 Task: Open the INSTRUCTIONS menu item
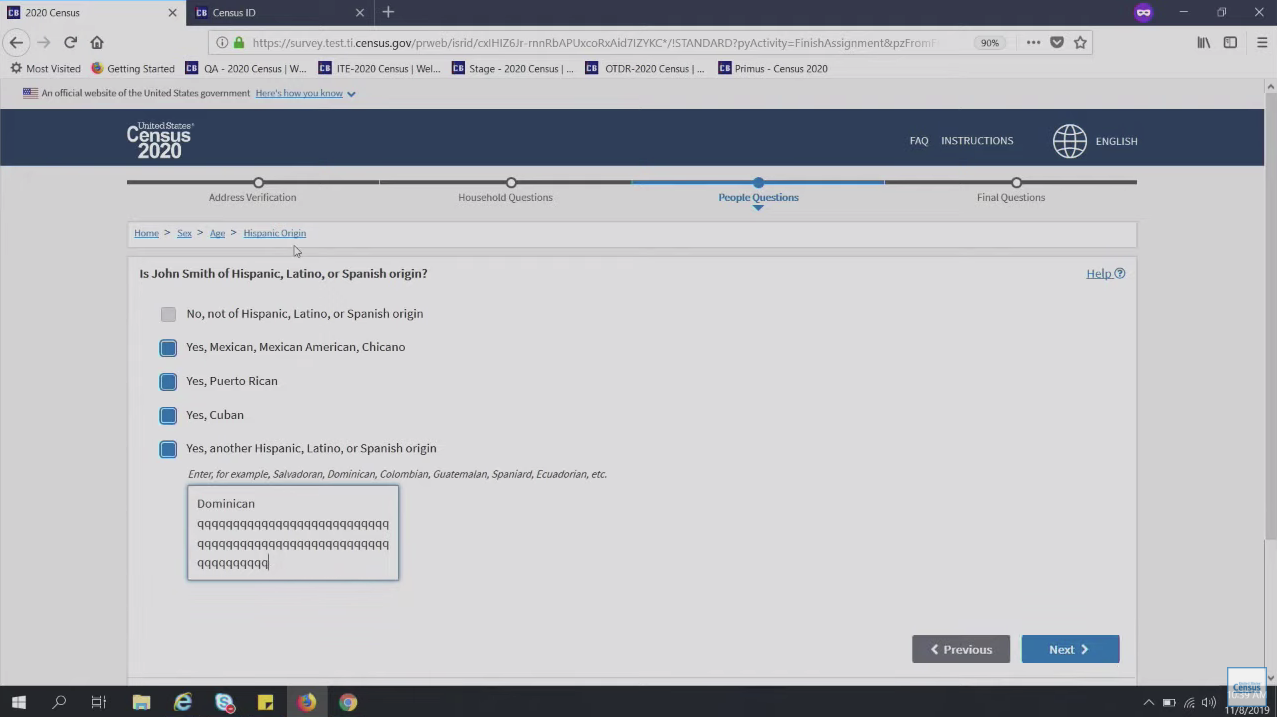[976, 141]
